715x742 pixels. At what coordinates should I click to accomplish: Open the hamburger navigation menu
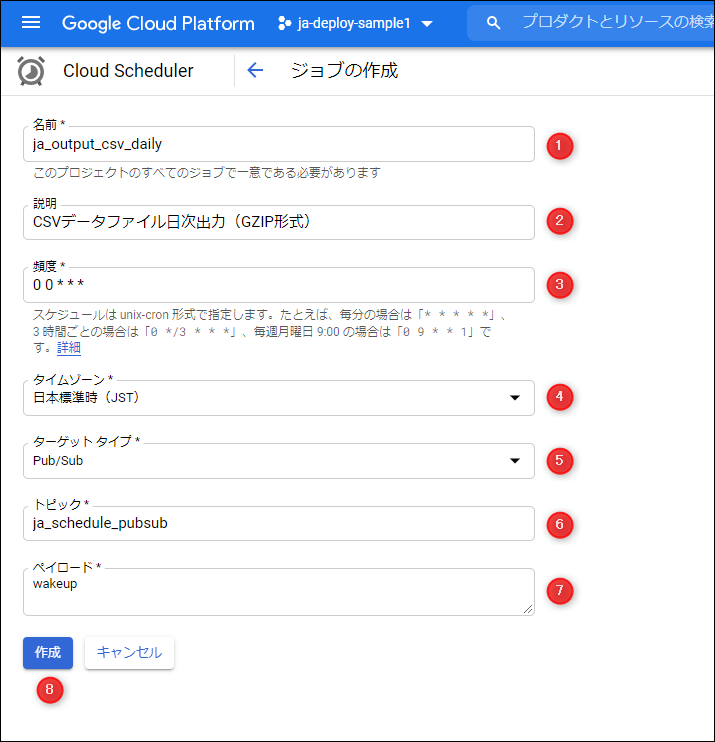[31, 22]
